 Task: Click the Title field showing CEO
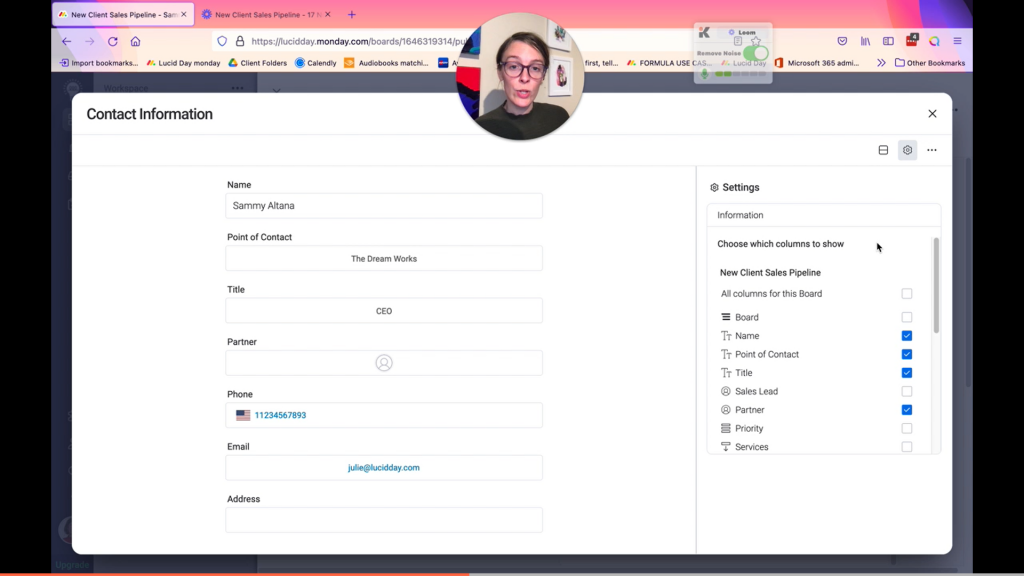[x=384, y=311]
